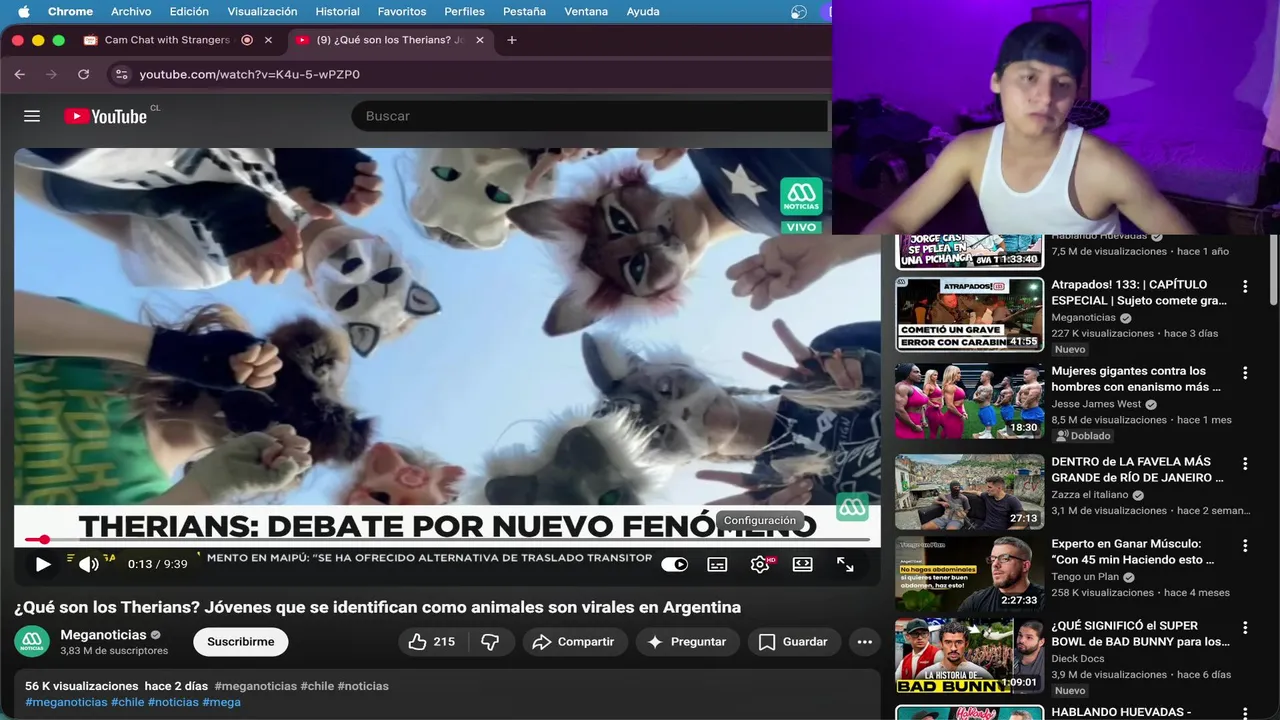Open Bad Bunny Super Bowl video thumbnail
This screenshot has height=720, width=1280.
tap(969, 656)
